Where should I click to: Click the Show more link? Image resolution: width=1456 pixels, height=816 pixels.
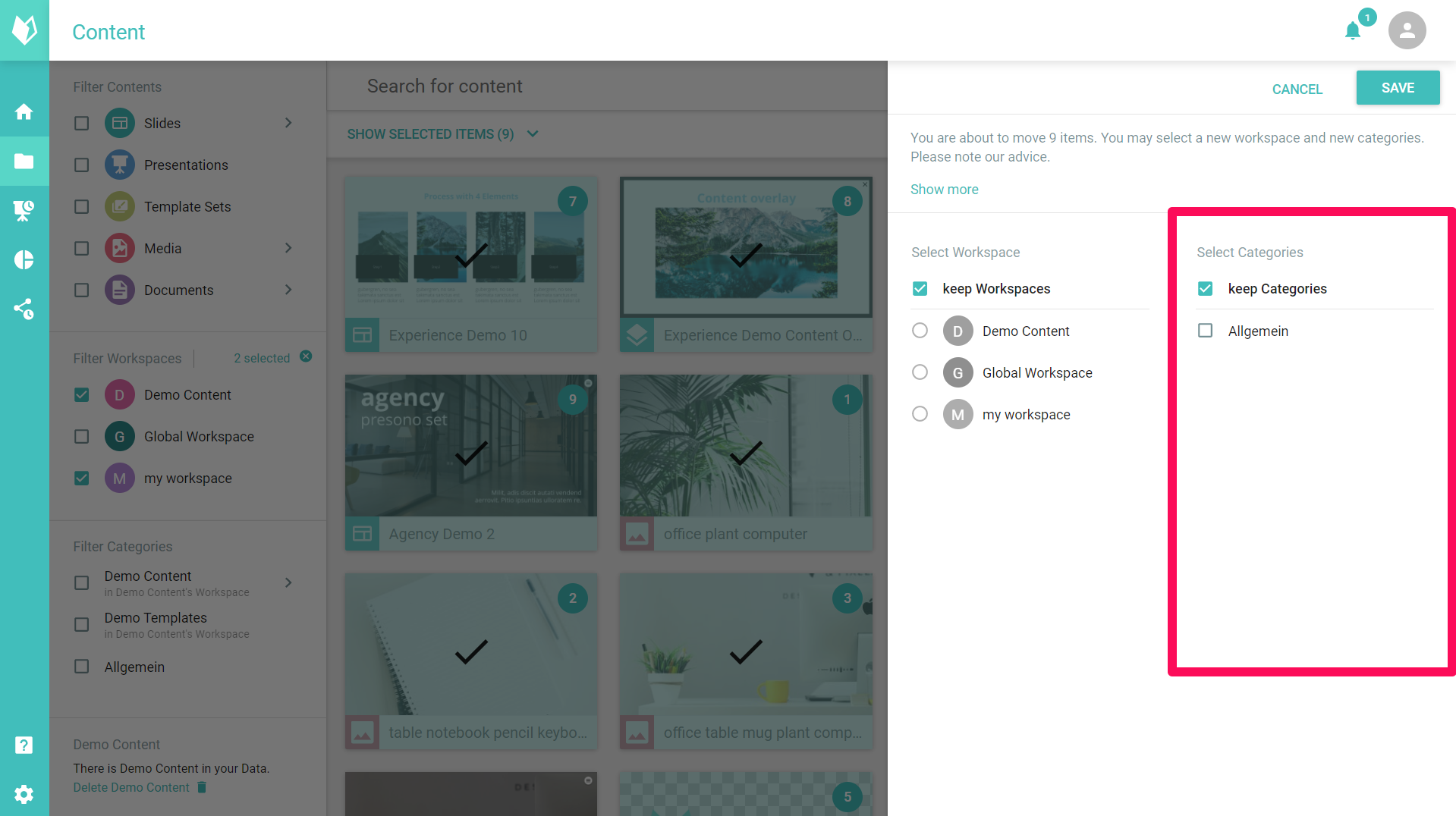point(944,189)
